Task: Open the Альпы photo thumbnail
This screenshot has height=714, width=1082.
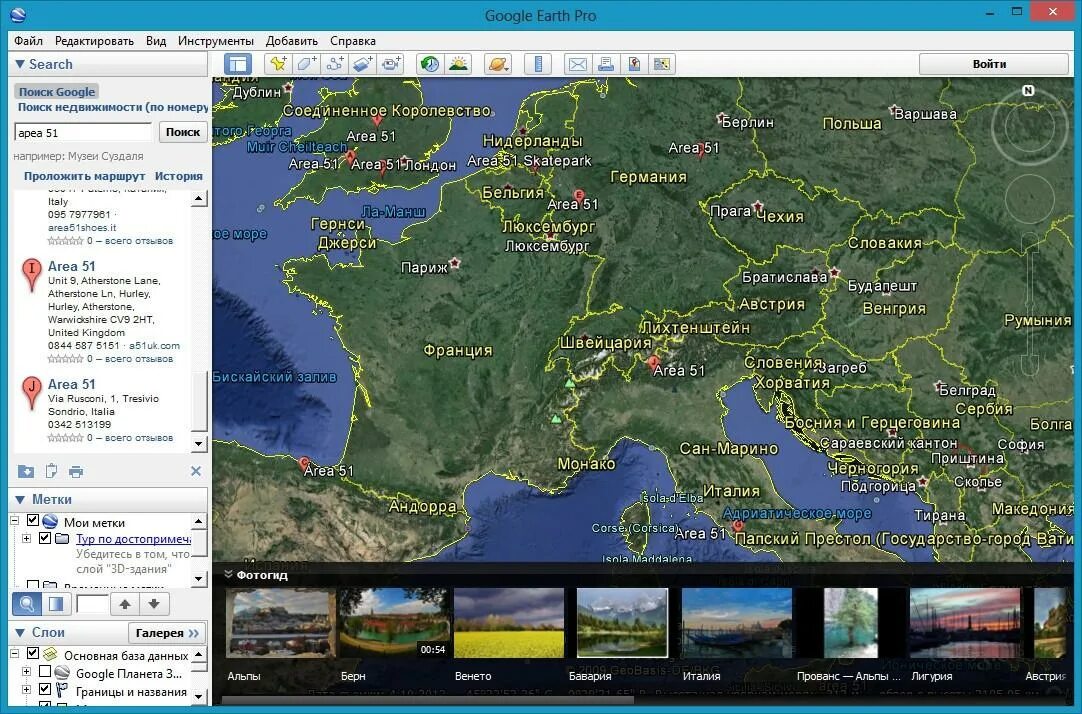Action: point(281,622)
